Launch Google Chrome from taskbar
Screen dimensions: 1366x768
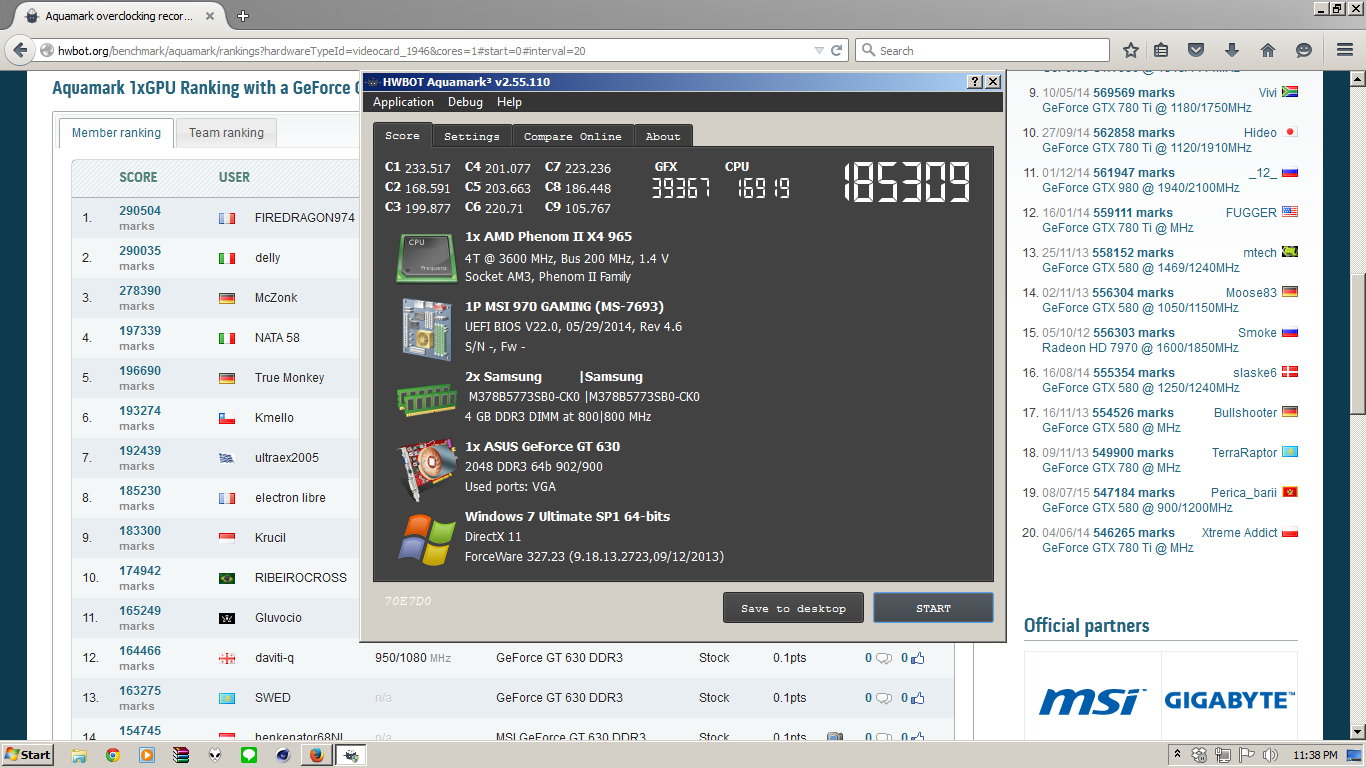[x=113, y=755]
